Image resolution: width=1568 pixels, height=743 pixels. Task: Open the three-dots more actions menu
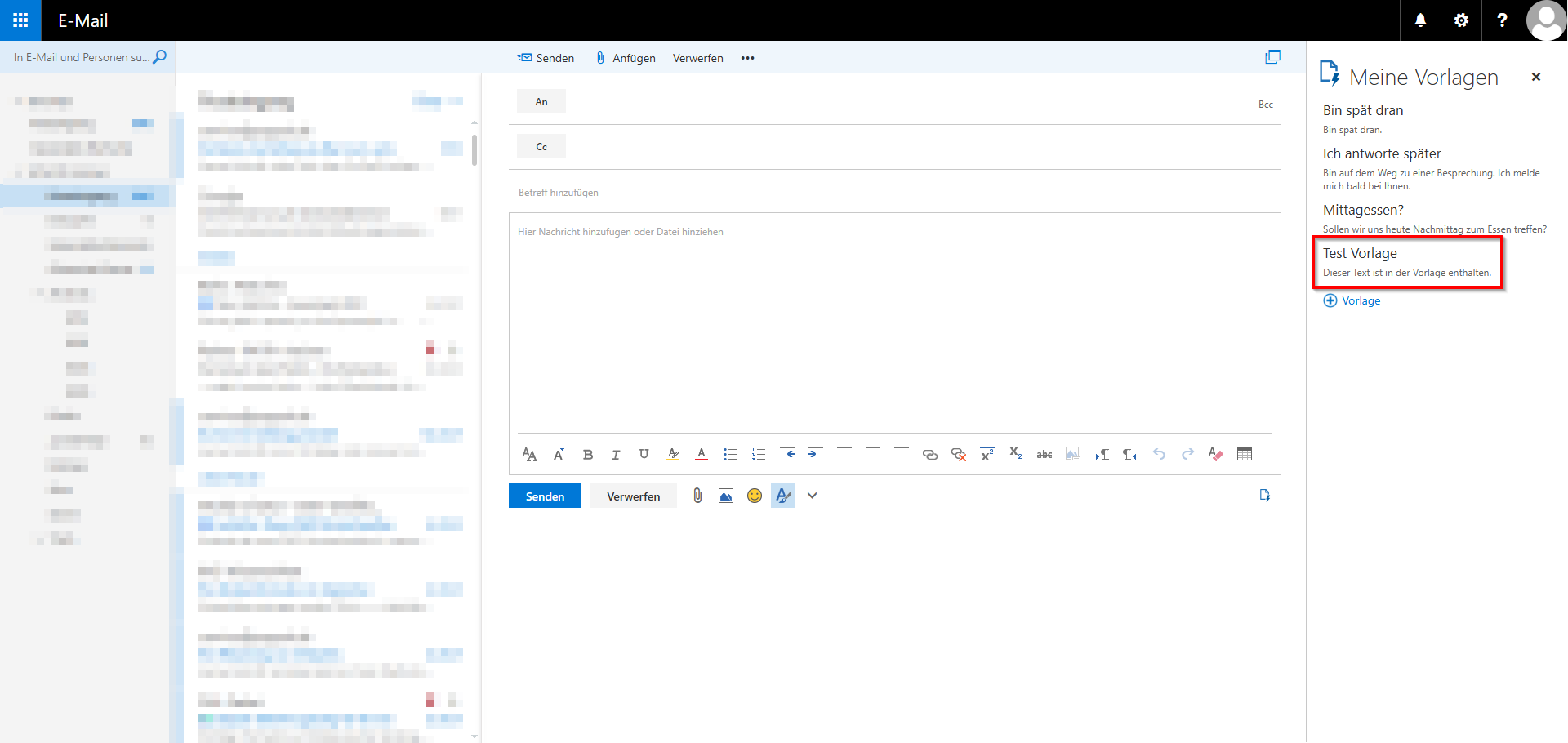click(747, 58)
